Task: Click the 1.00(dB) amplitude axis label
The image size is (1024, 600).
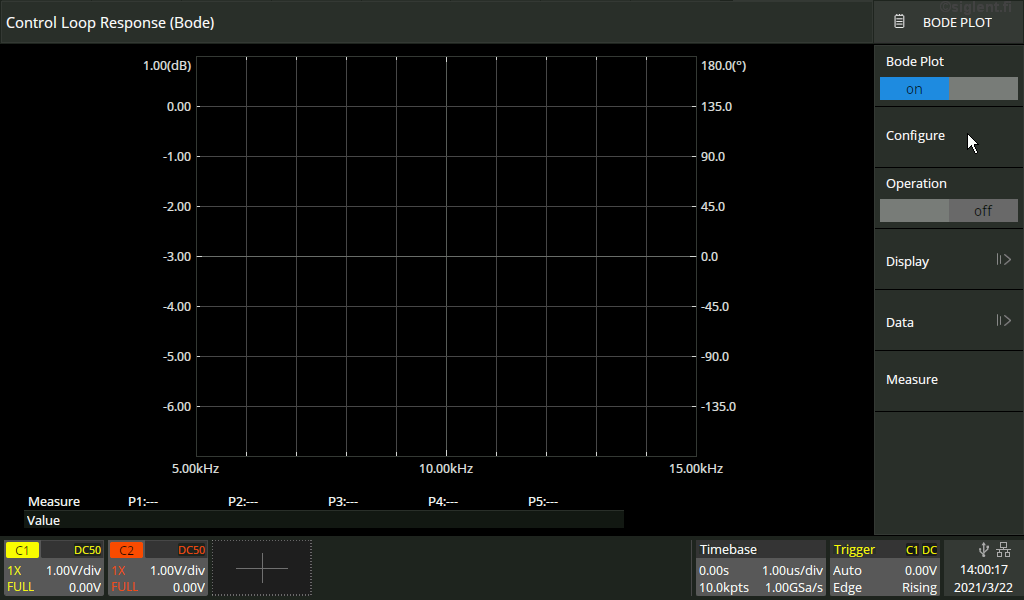Action: click(167, 65)
